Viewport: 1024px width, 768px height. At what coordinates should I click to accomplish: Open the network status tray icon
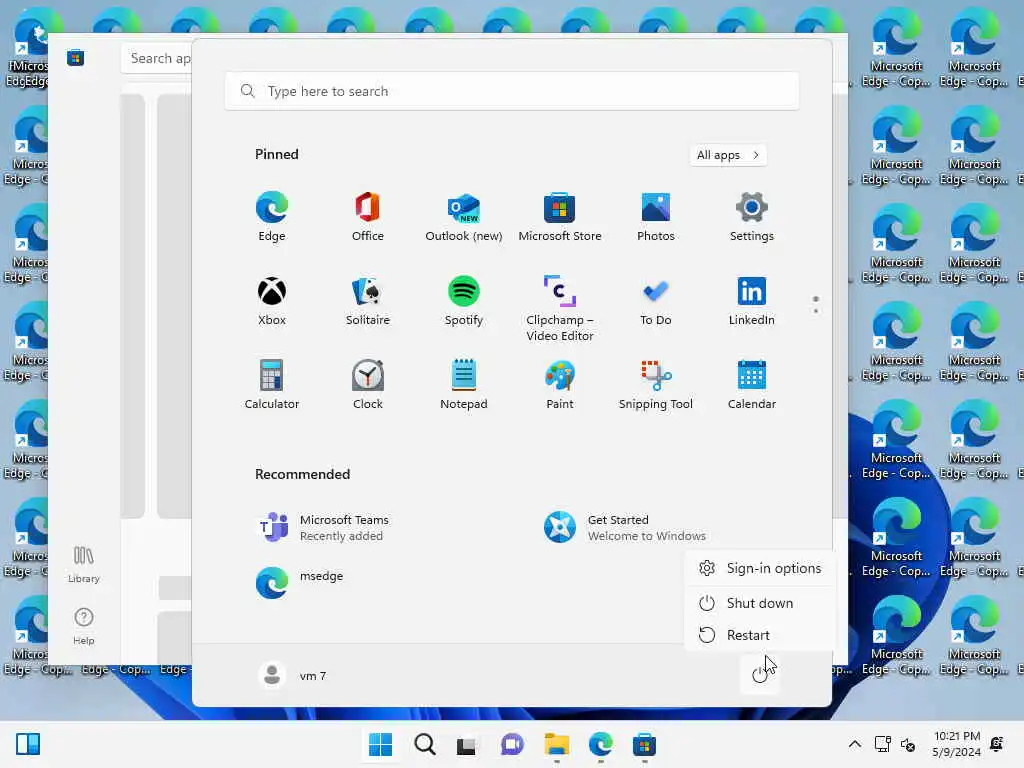(882, 744)
